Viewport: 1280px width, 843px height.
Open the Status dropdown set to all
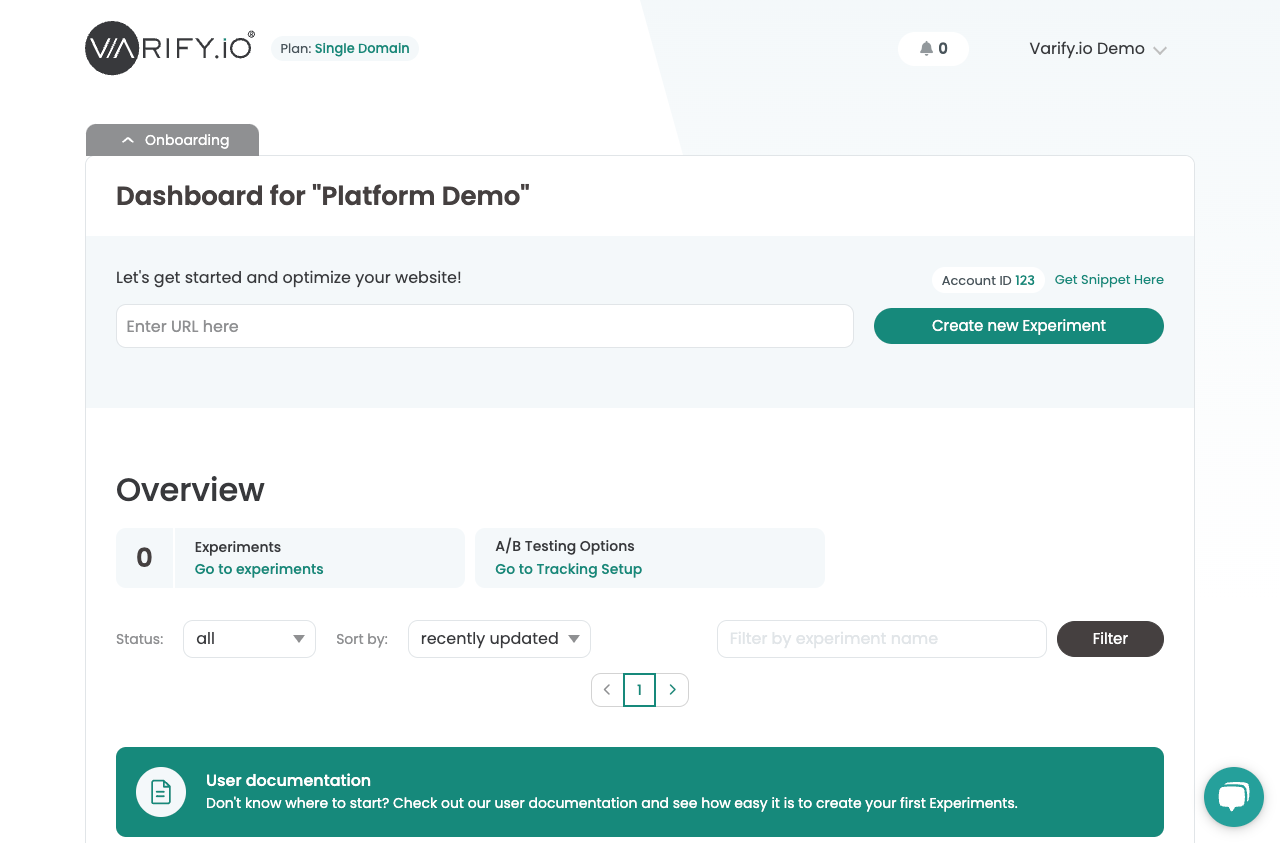[249, 639]
